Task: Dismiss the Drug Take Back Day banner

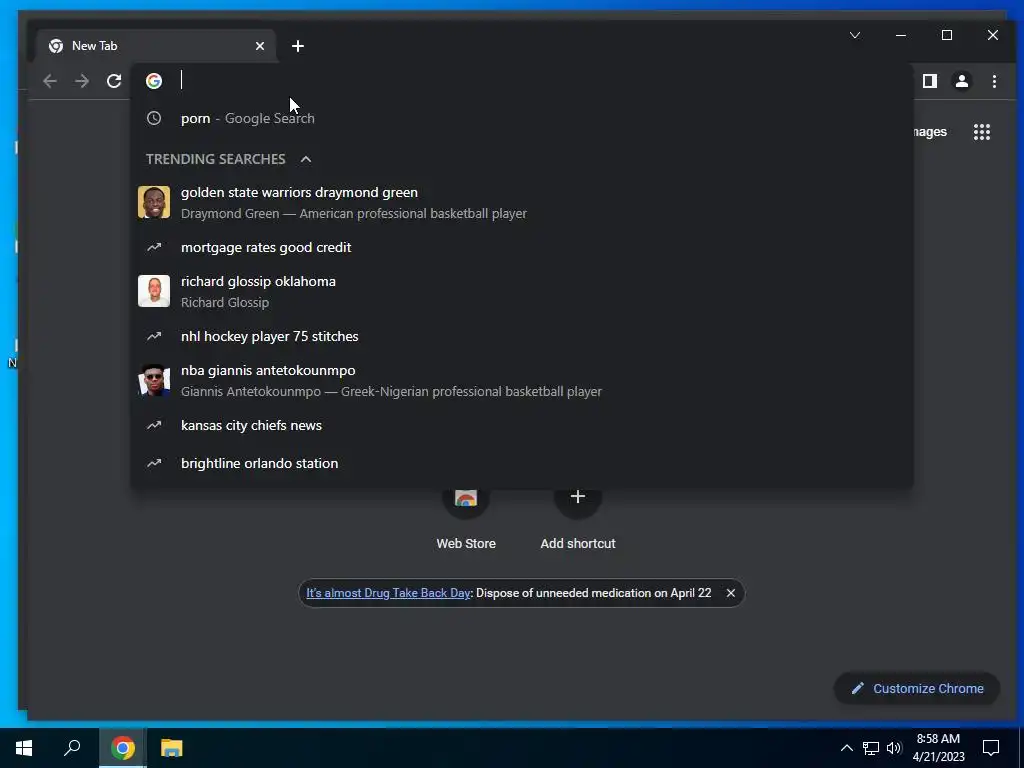Action: 731,593
